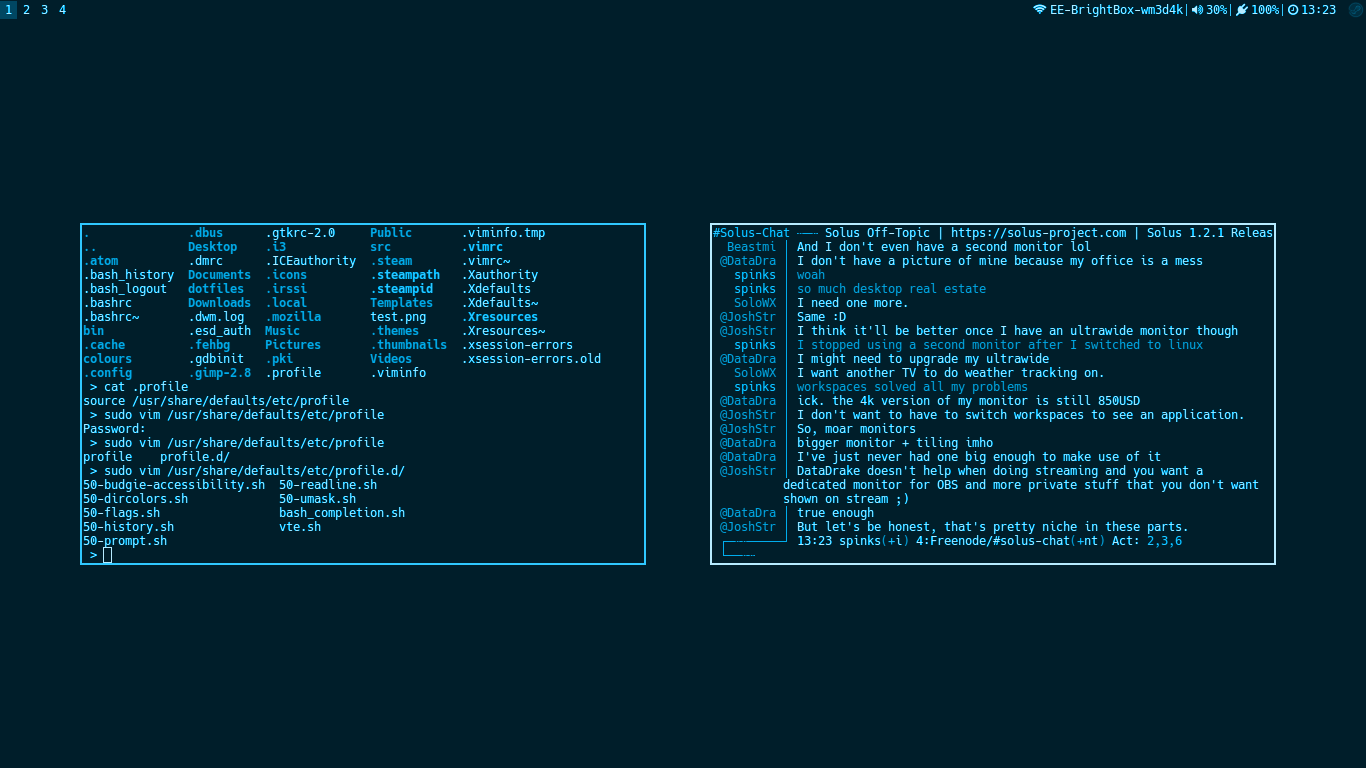
Task: Click the .viminfo.tmp file name
Action: coord(503,233)
